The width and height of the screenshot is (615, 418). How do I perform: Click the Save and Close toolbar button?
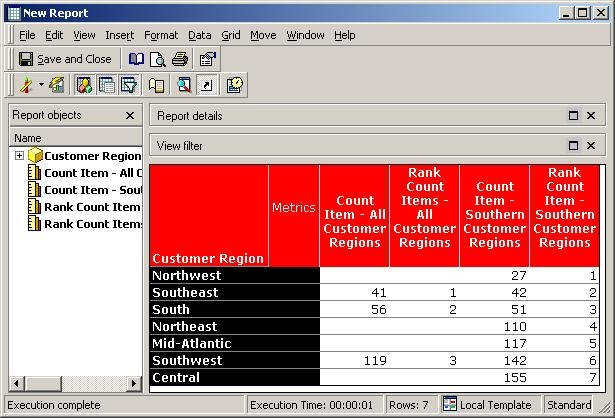[65, 59]
